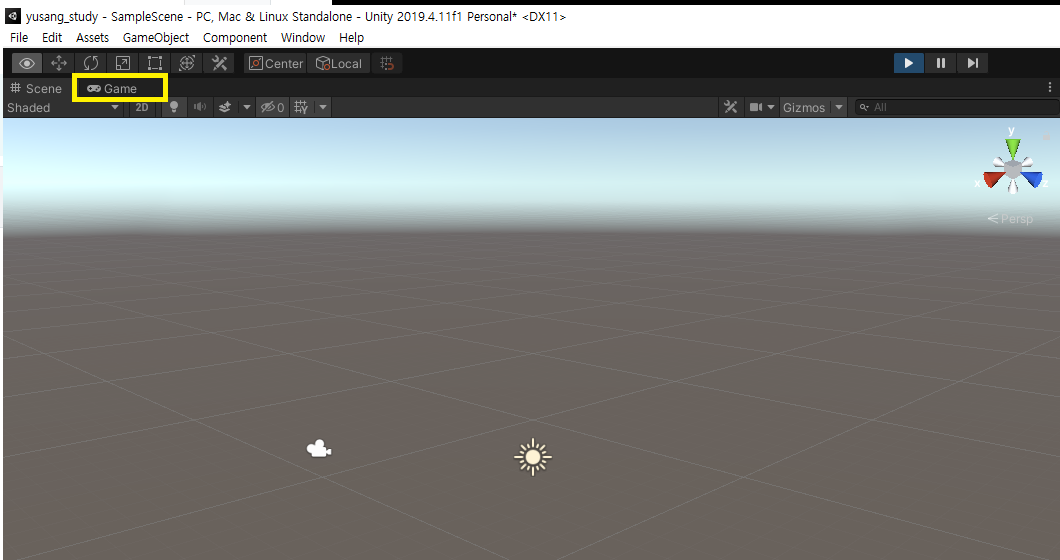Click the scene search field
The width and height of the screenshot is (1060, 560).
pyautogui.click(x=956, y=108)
